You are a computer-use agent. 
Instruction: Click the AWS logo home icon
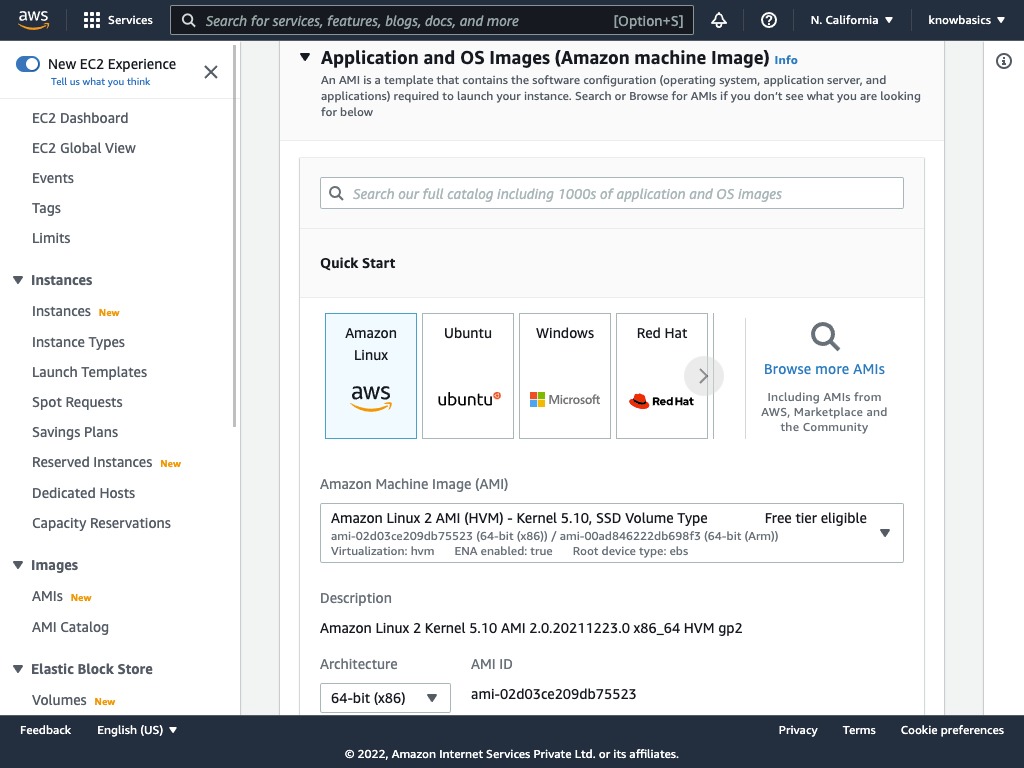[x=33, y=20]
